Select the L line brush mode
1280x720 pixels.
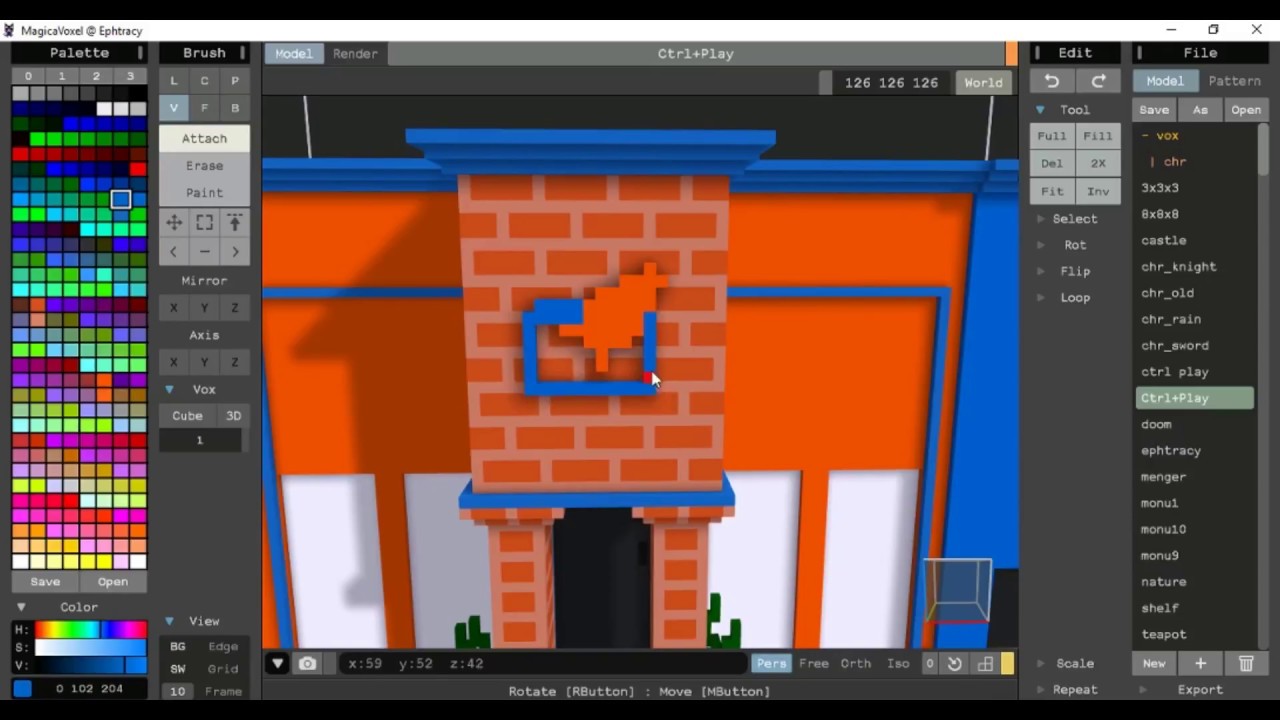coord(174,81)
